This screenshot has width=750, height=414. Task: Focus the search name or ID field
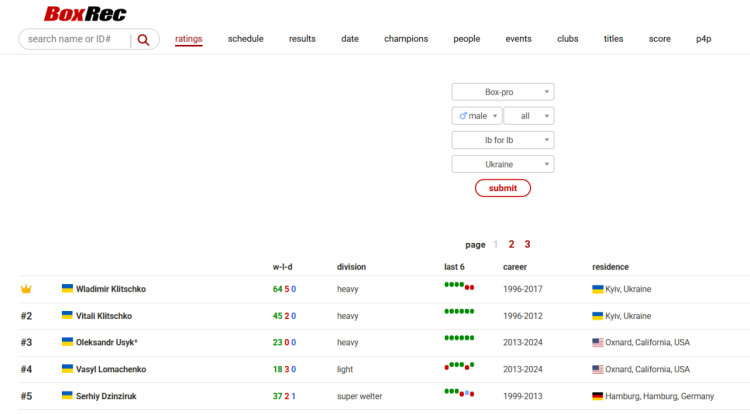(x=76, y=40)
